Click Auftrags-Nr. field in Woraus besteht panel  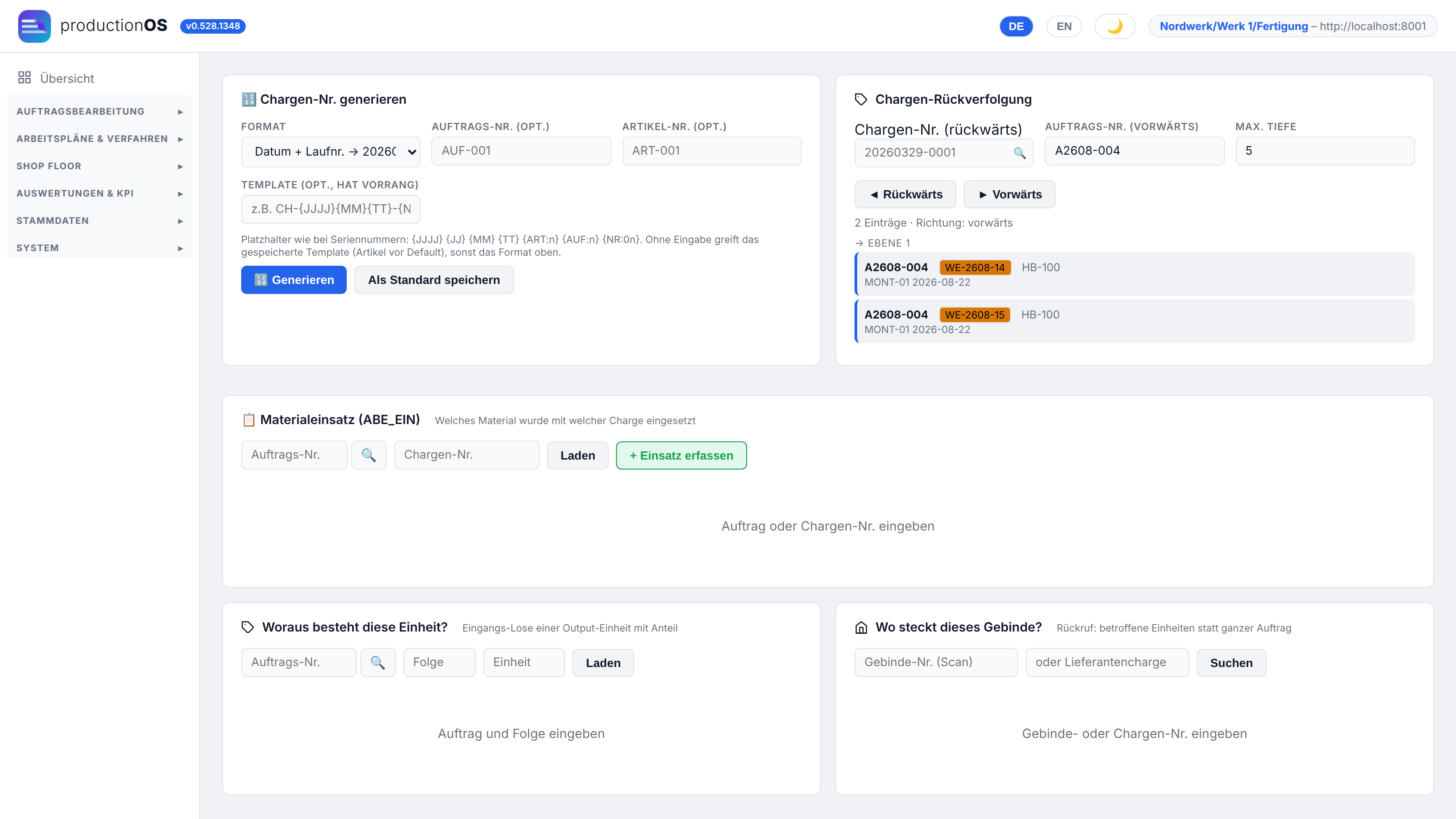point(298,662)
